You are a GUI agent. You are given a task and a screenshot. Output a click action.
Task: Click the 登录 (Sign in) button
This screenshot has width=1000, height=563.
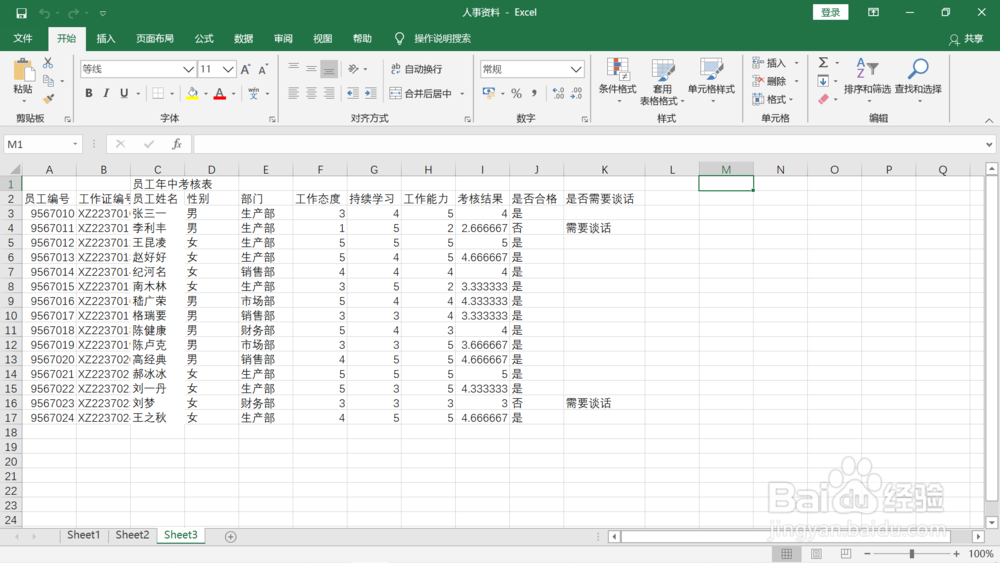point(830,12)
